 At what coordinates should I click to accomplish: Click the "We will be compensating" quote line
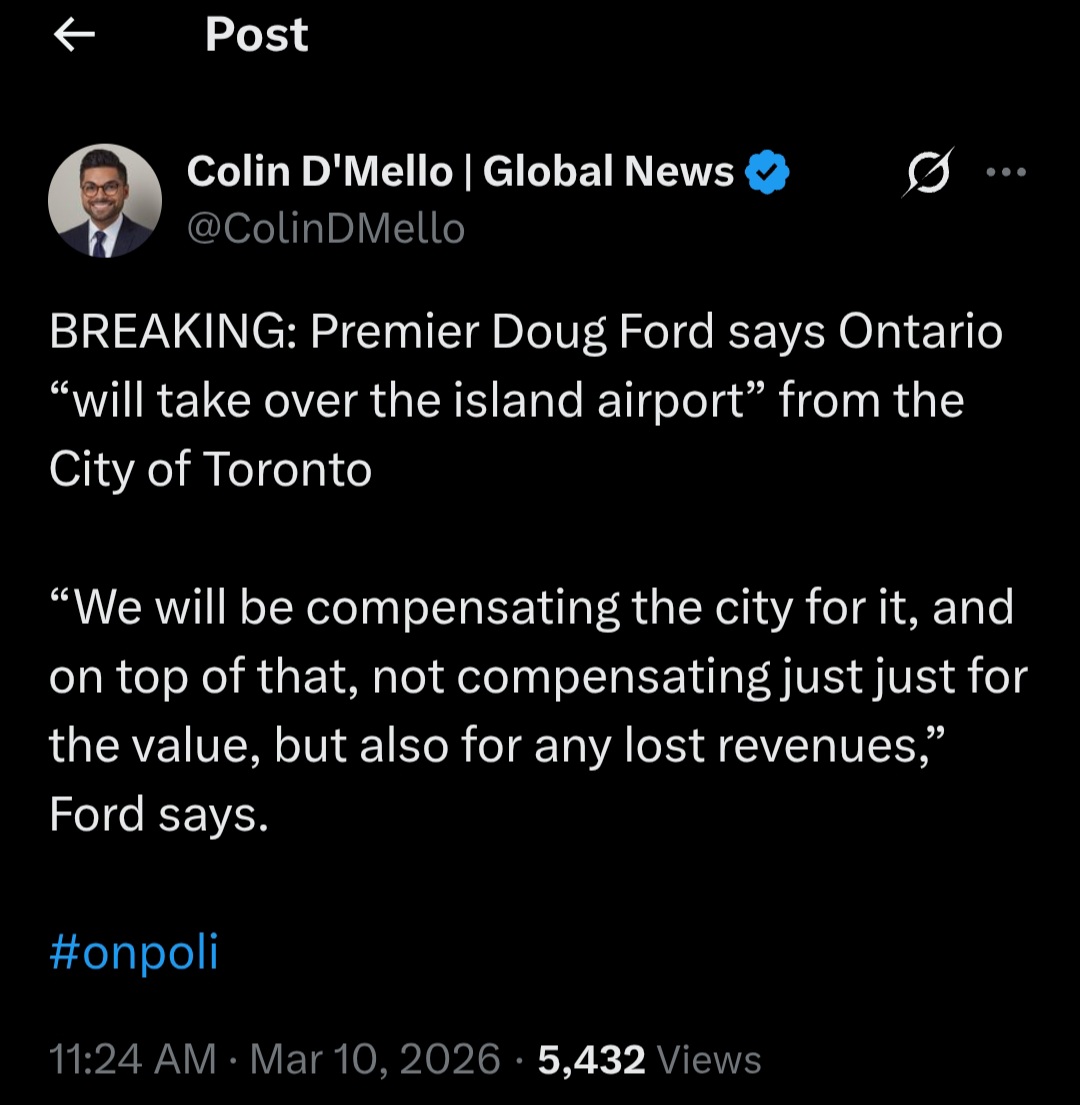point(330,608)
